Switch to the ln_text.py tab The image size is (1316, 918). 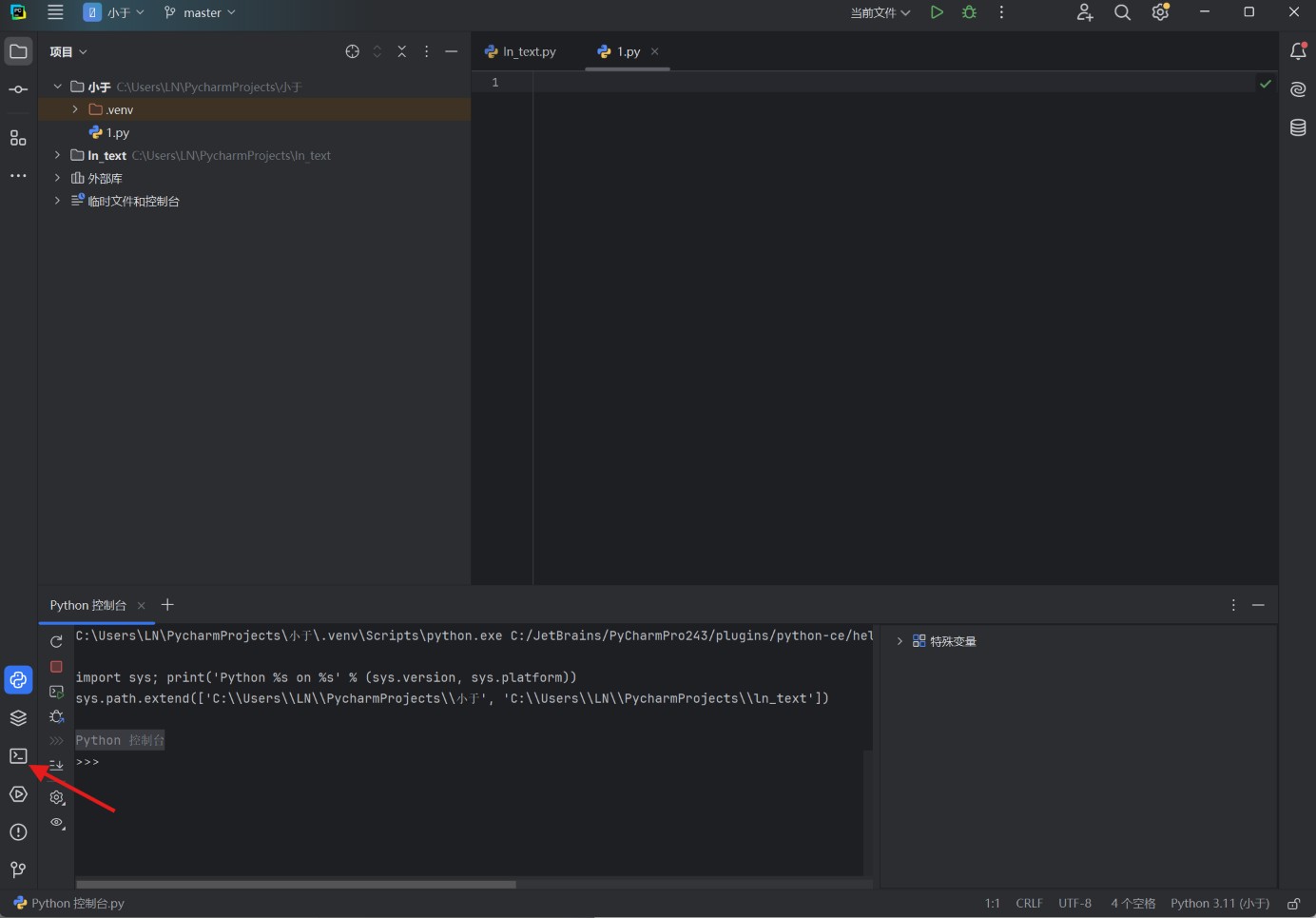(x=520, y=51)
